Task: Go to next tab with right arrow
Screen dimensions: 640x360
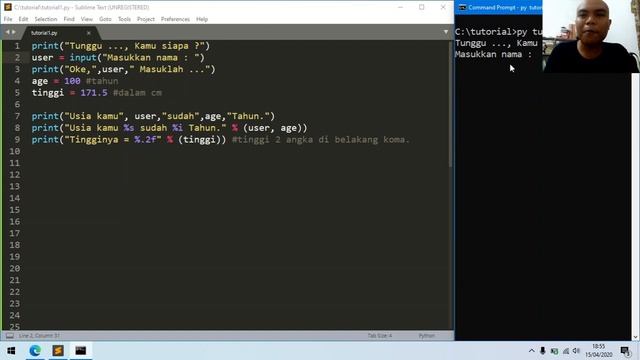Action: tap(13, 32)
